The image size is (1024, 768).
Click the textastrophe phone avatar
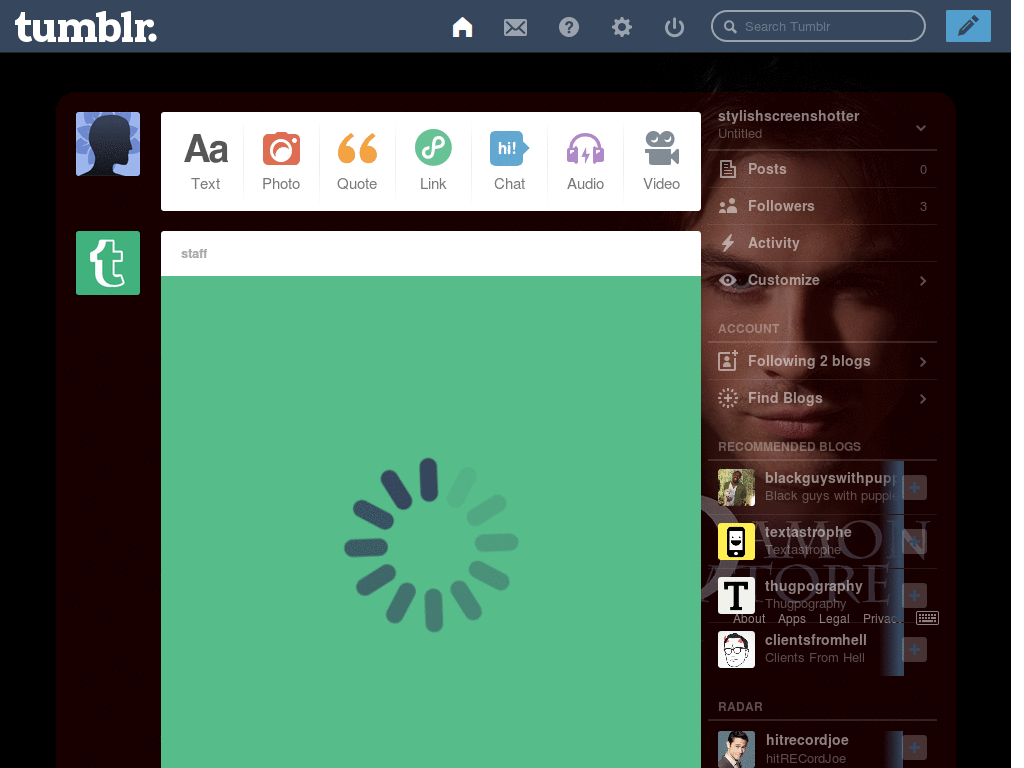pyautogui.click(x=736, y=541)
